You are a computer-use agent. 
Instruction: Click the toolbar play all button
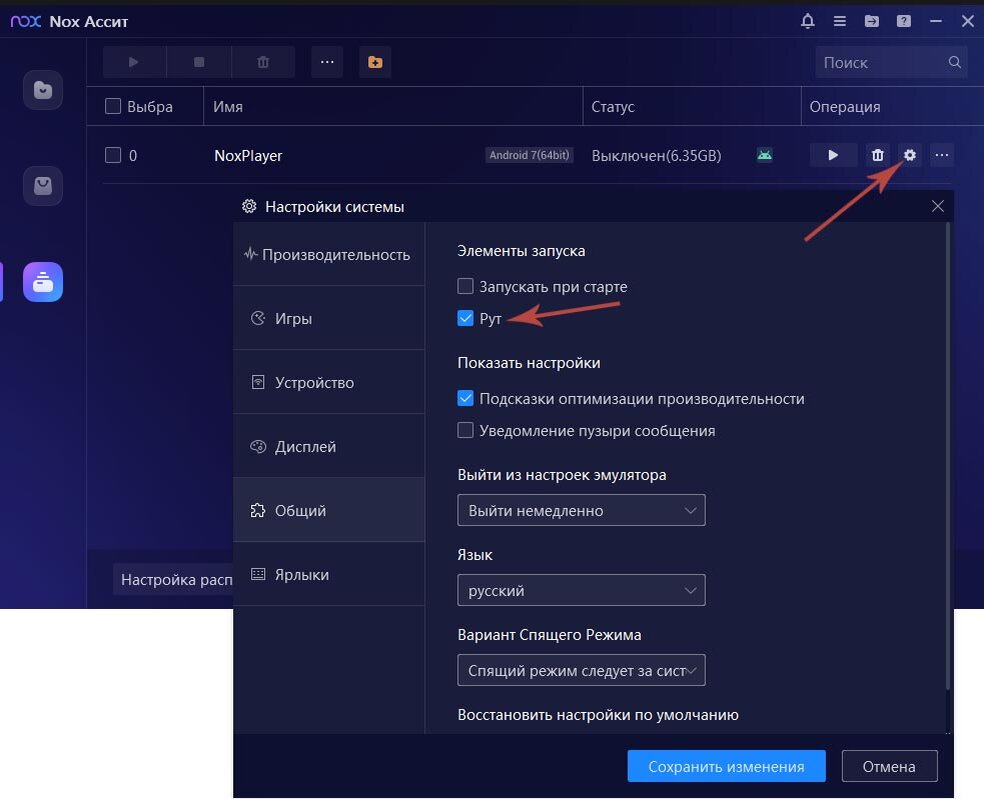pyautogui.click(x=134, y=62)
